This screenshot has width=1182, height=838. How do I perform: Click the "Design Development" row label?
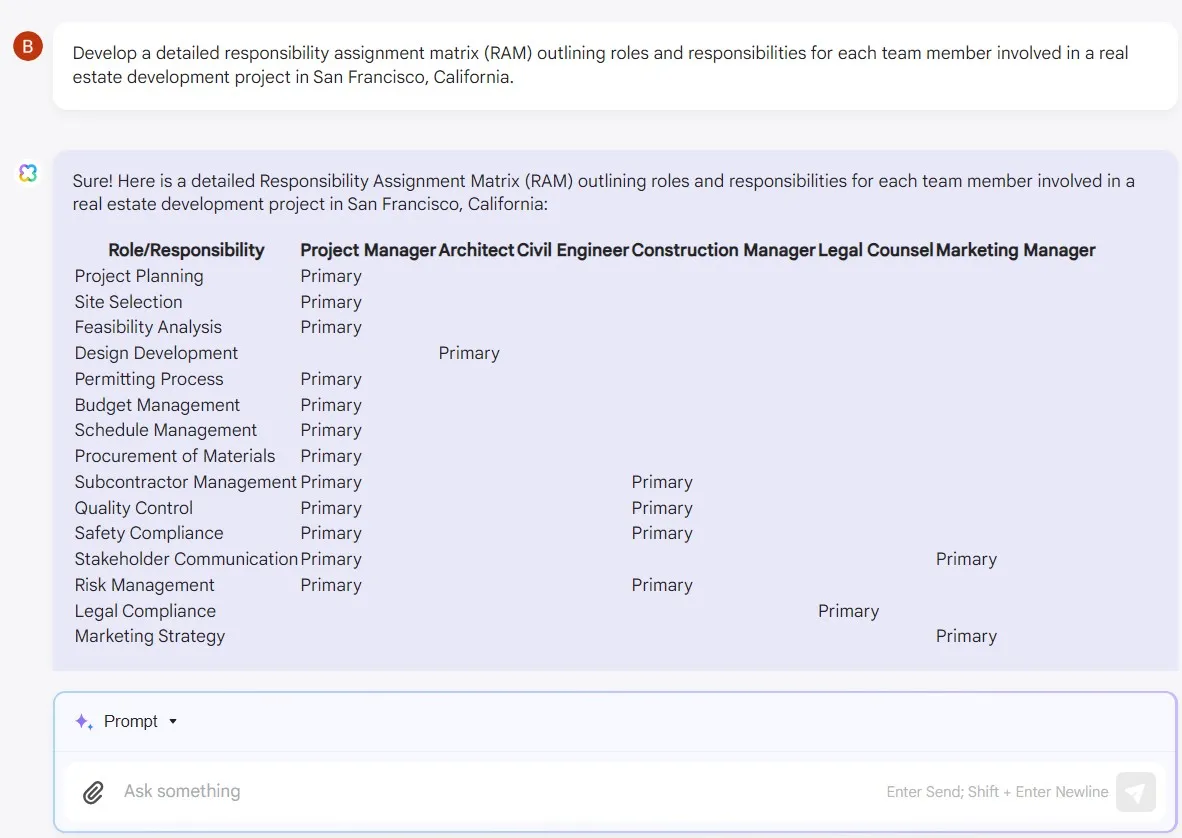coord(156,353)
